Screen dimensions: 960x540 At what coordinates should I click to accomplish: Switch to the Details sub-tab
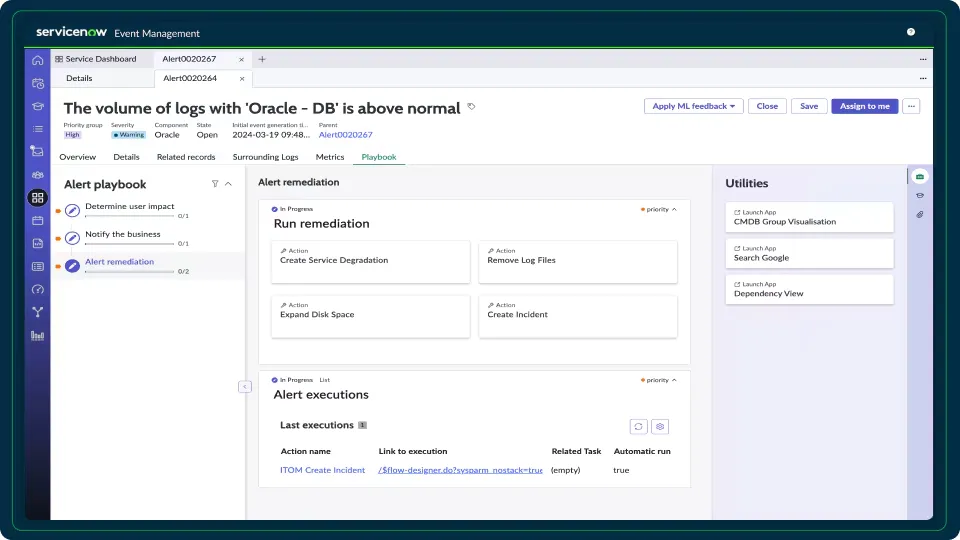pyautogui.click(x=79, y=78)
